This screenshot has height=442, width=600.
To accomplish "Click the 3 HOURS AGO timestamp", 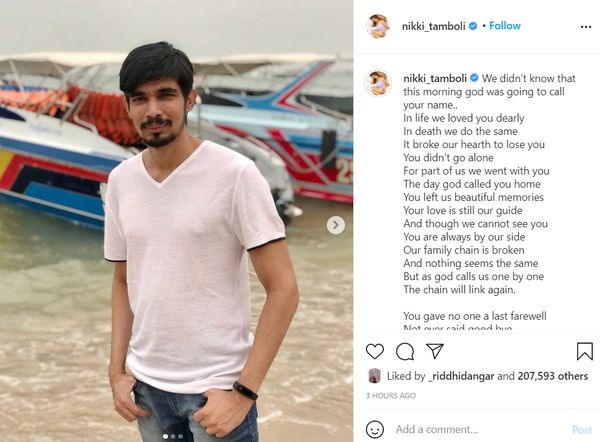I will click(x=390, y=396).
